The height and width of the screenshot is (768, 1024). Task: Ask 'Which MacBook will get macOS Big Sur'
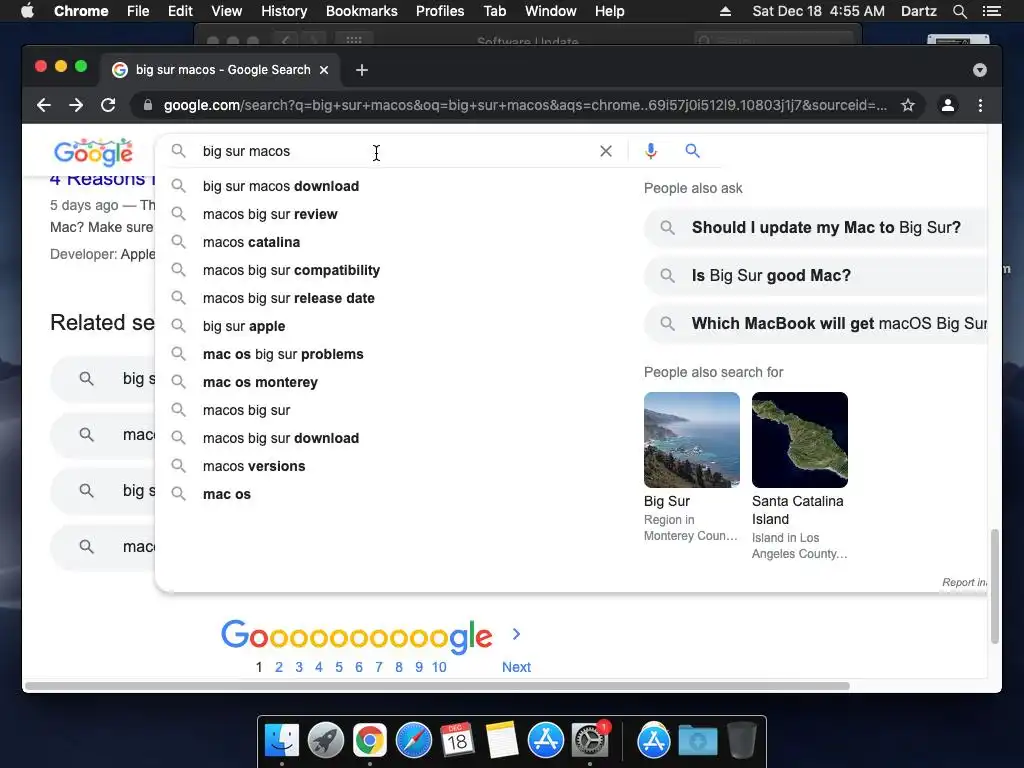coord(815,324)
